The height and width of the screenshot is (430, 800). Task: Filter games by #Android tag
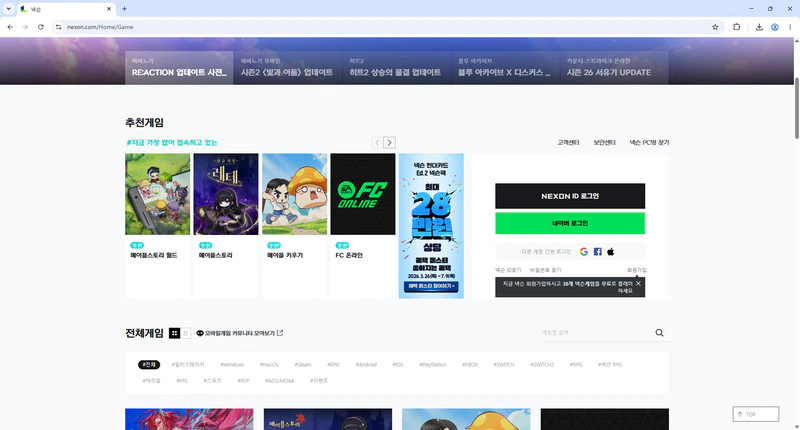[366, 365]
